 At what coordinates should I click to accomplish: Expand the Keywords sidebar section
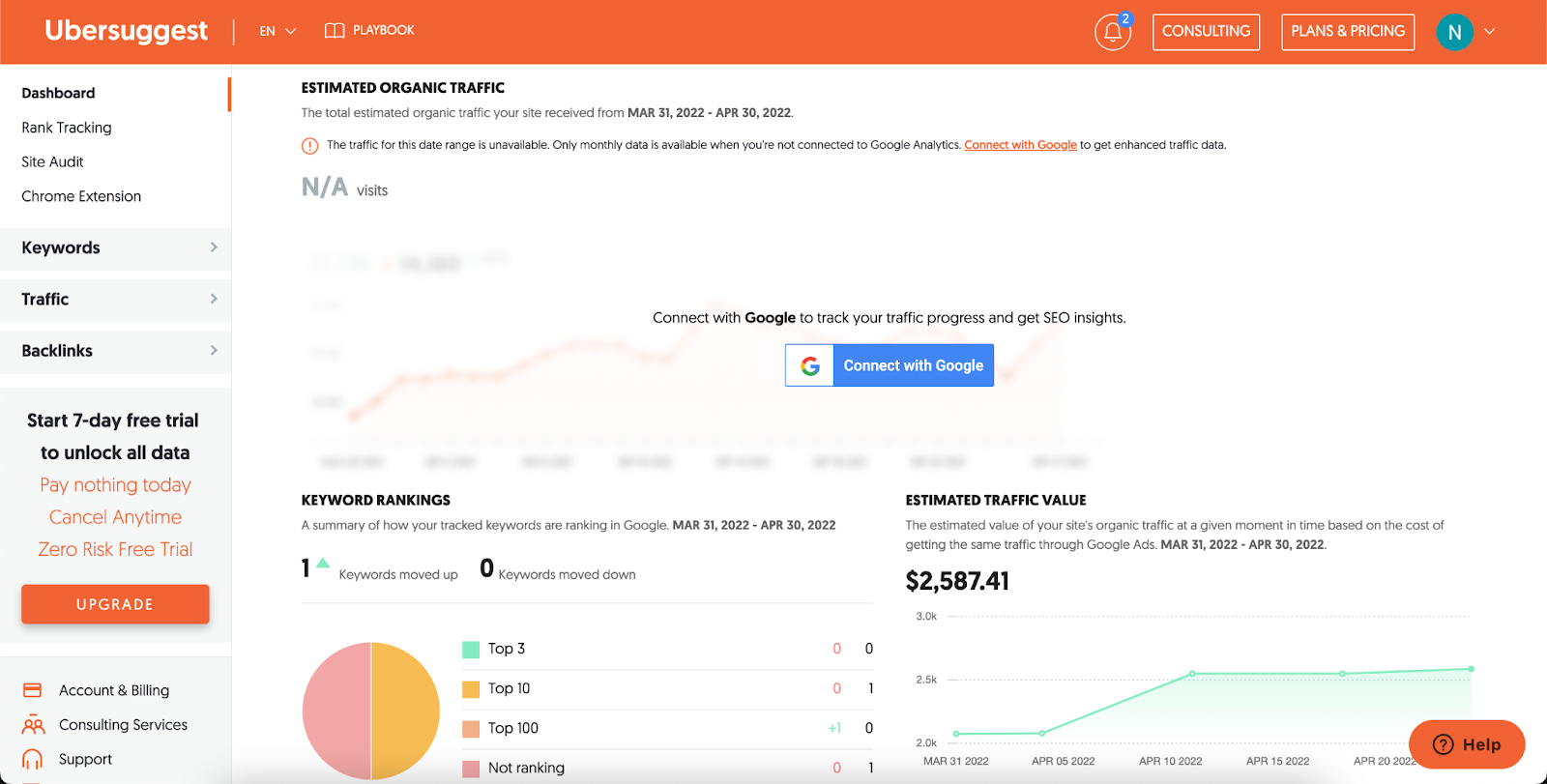(x=116, y=247)
